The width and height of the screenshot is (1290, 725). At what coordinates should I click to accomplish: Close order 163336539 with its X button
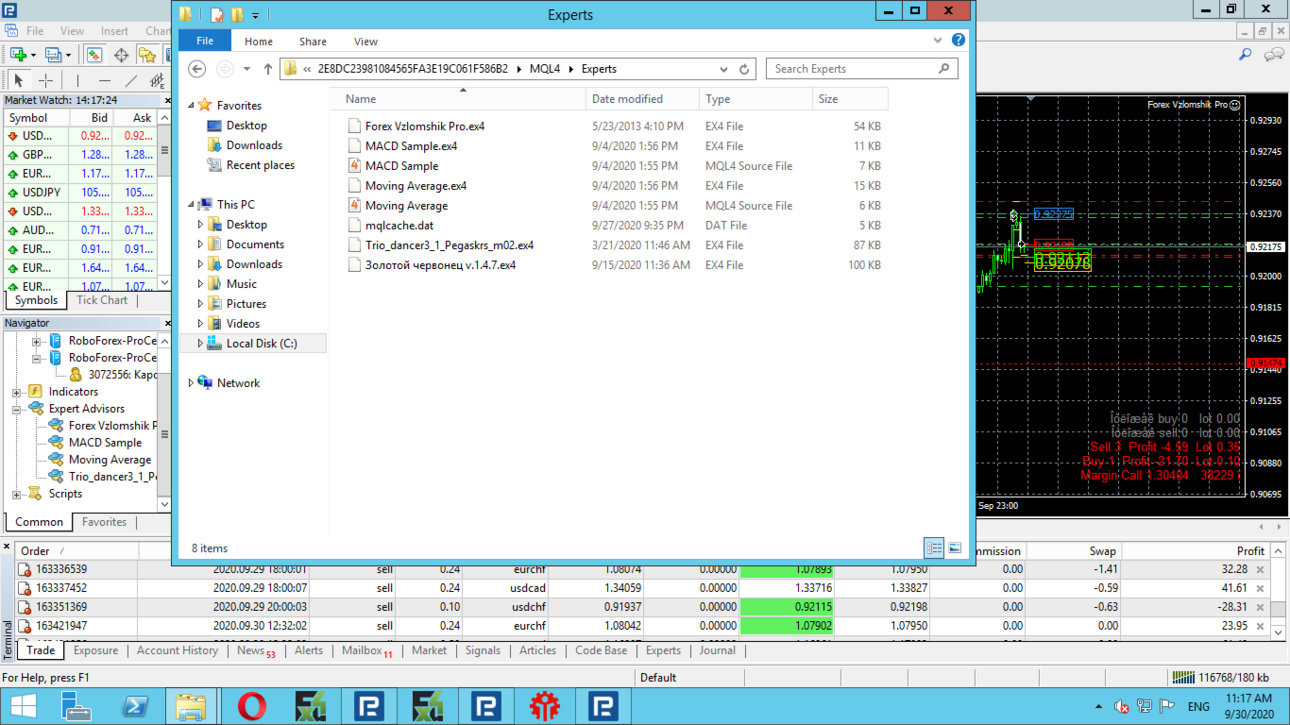coord(1260,570)
